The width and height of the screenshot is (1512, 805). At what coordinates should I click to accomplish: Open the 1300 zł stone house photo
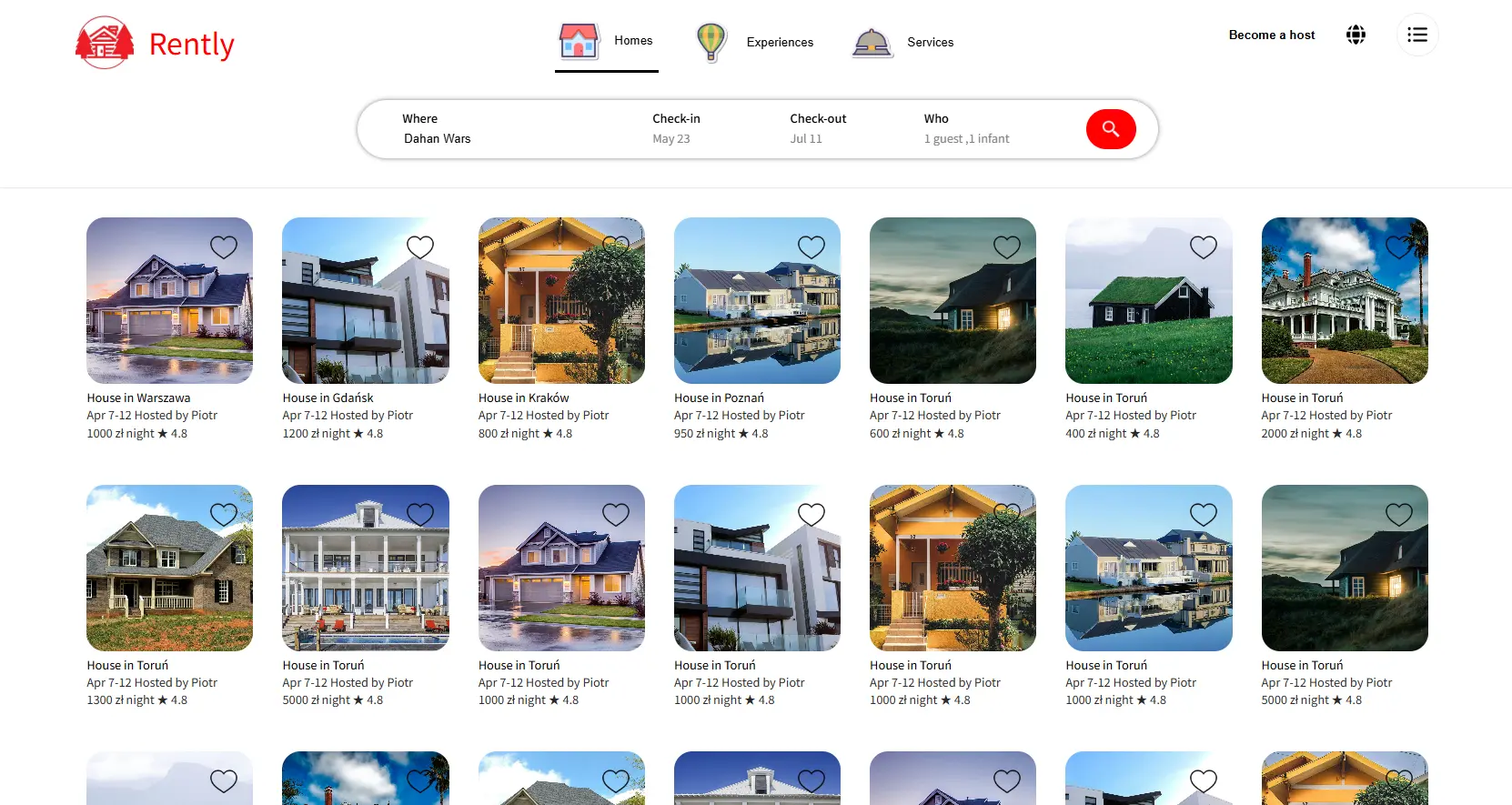tap(169, 568)
